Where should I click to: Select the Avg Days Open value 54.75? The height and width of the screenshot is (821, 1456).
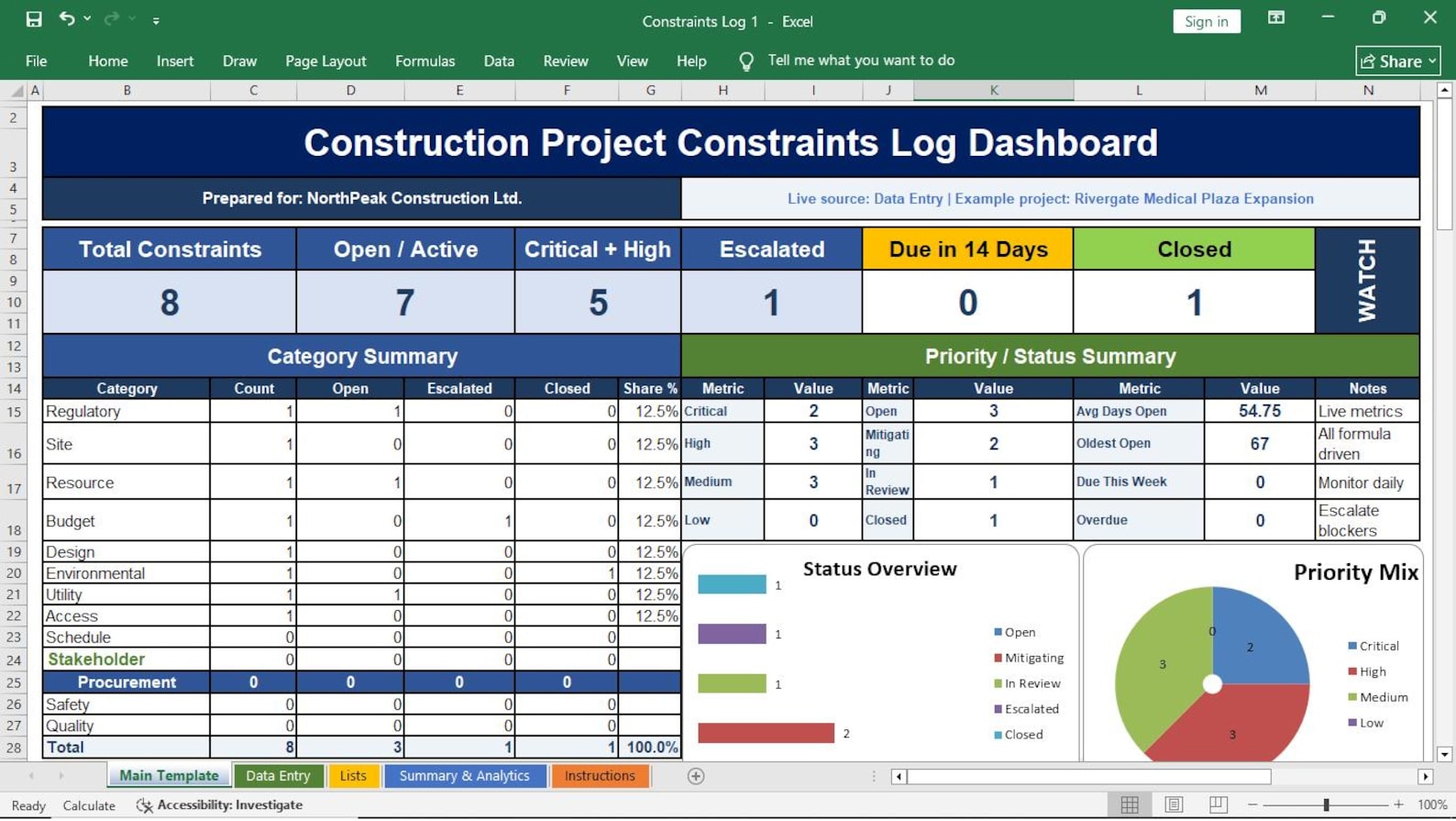(x=1260, y=412)
